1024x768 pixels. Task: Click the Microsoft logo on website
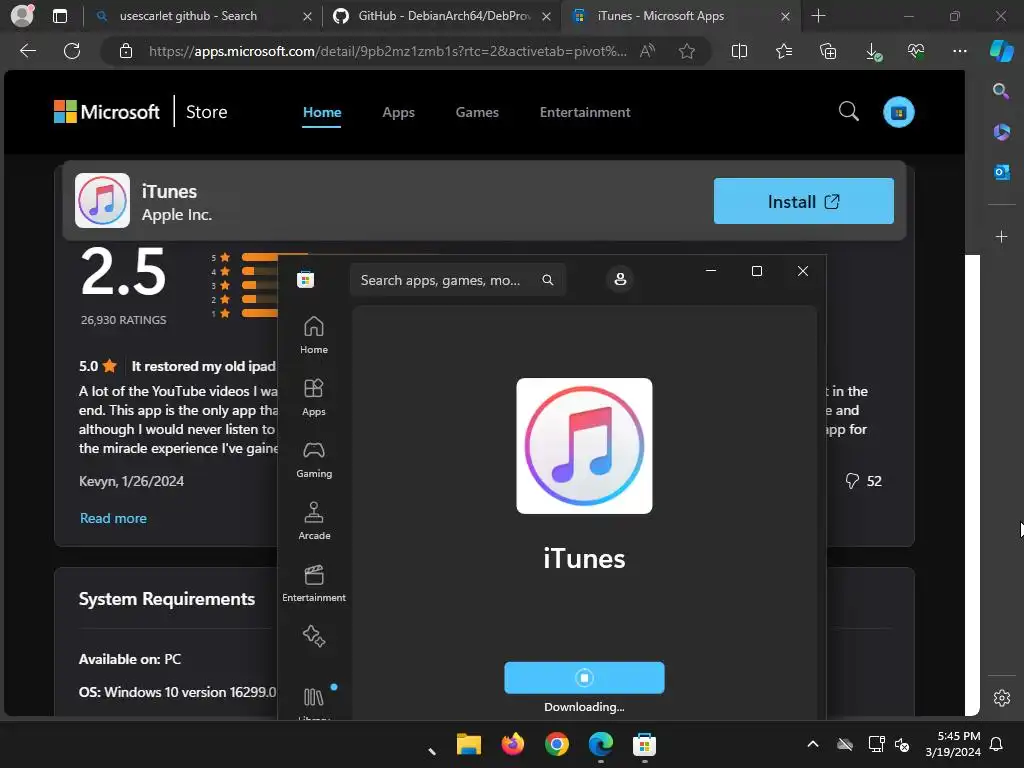(106, 112)
